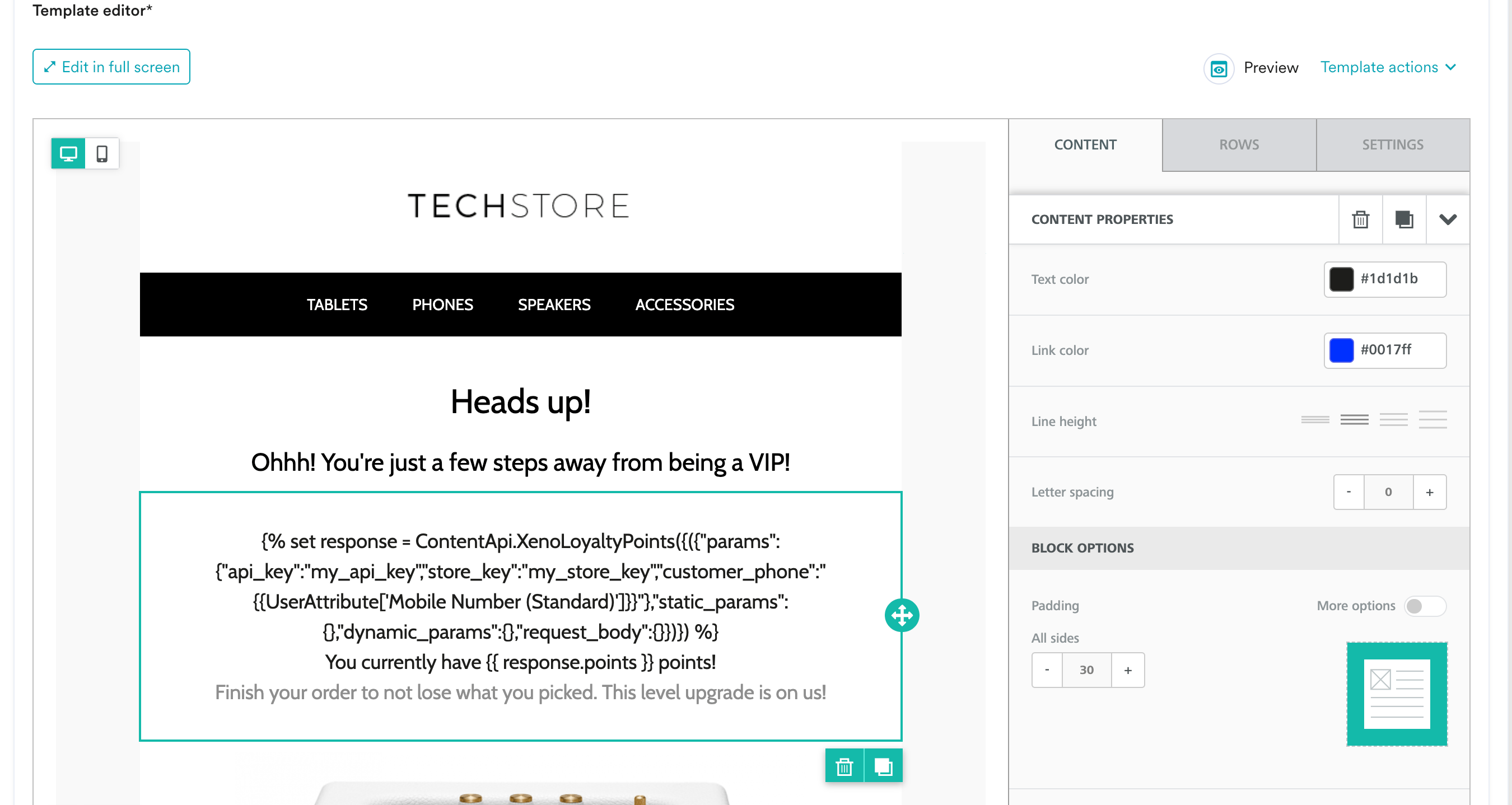The height and width of the screenshot is (805, 1512).
Task: Select the tightest line height option
Action: click(x=1315, y=419)
